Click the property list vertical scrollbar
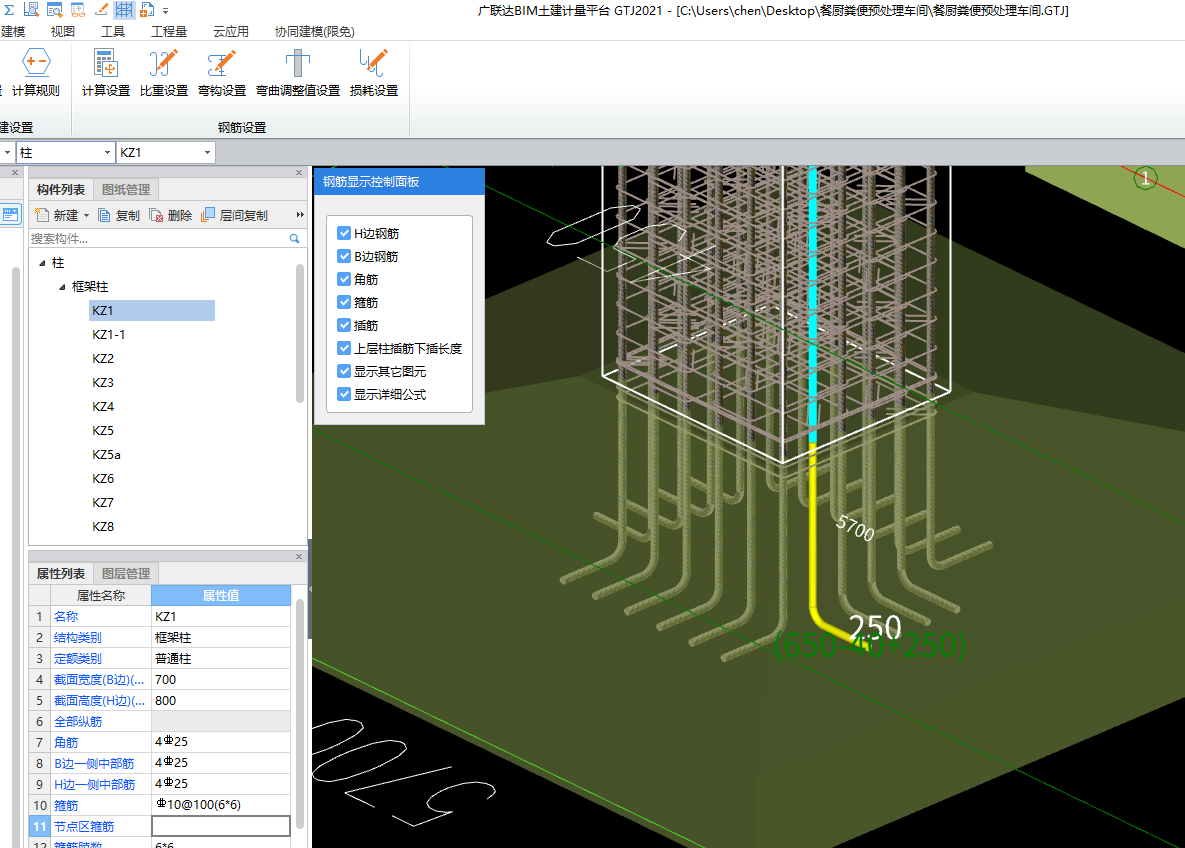1185x848 pixels. (x=299, y=714)
